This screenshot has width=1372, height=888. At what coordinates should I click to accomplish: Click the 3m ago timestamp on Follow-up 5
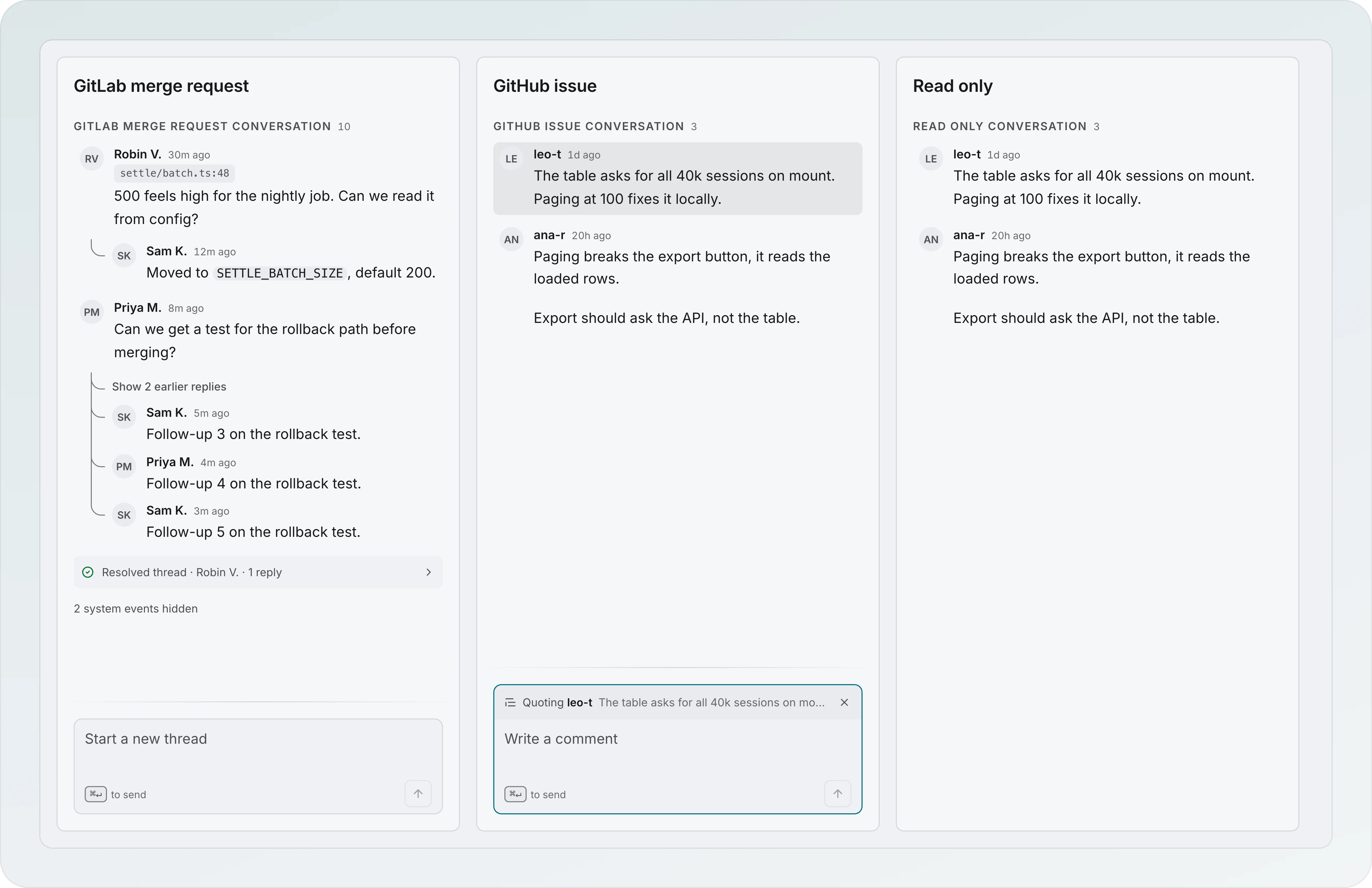click(212, 512)
